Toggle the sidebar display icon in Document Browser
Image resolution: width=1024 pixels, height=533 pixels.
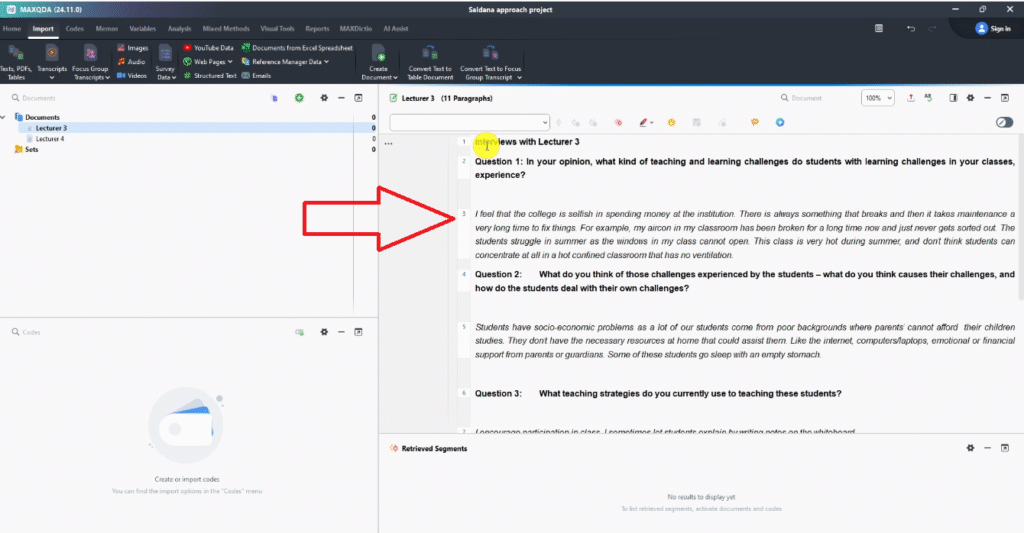click(953, 98)
